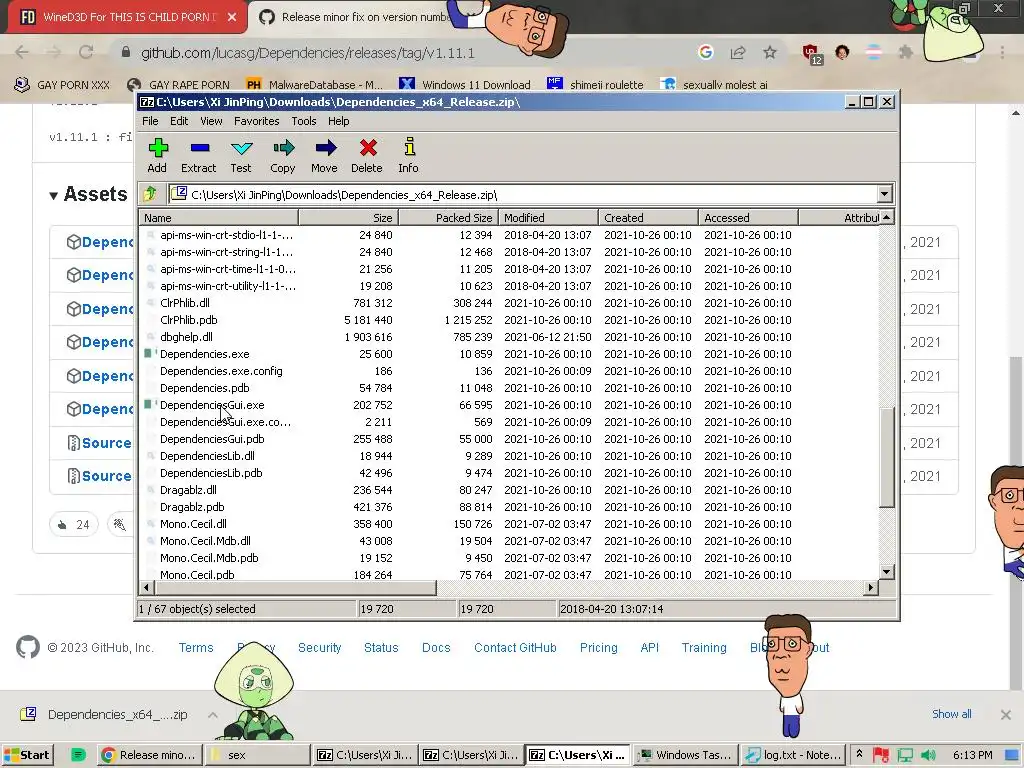
Task: Sort by Created column header
Action: [x=648, y=217]
